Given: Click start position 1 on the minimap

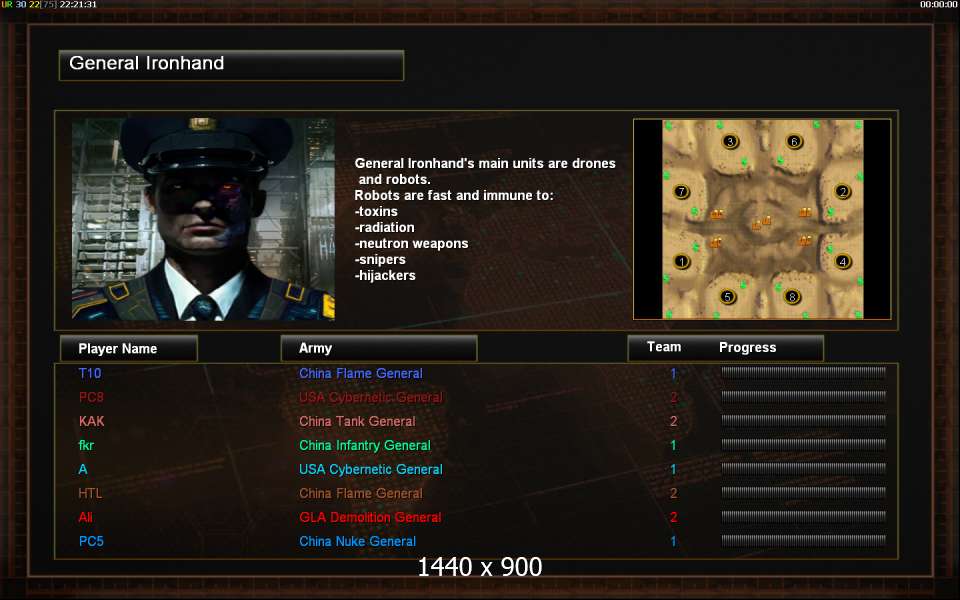Looking at the screenshot, I should pyautogui.click(x=681, y=261).
